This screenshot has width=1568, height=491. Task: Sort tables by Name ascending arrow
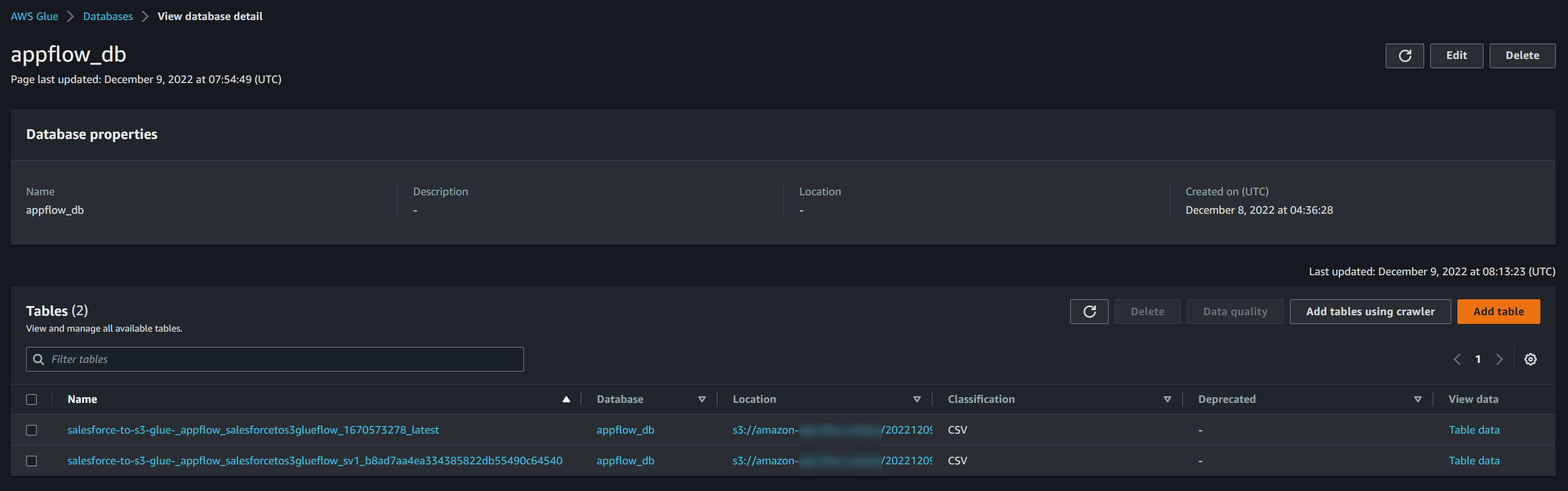566,400
